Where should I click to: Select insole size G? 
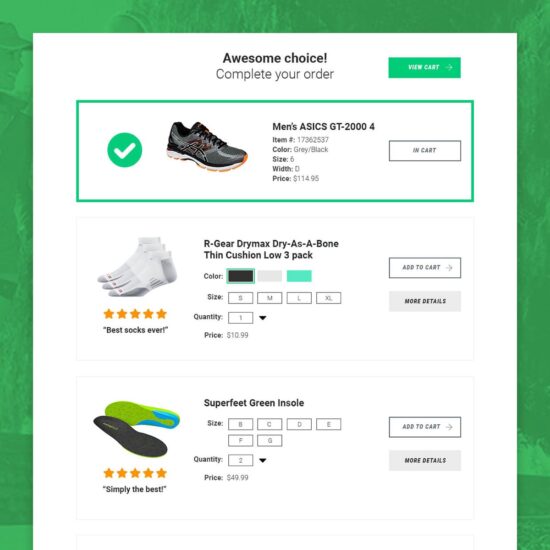(269, 441)
